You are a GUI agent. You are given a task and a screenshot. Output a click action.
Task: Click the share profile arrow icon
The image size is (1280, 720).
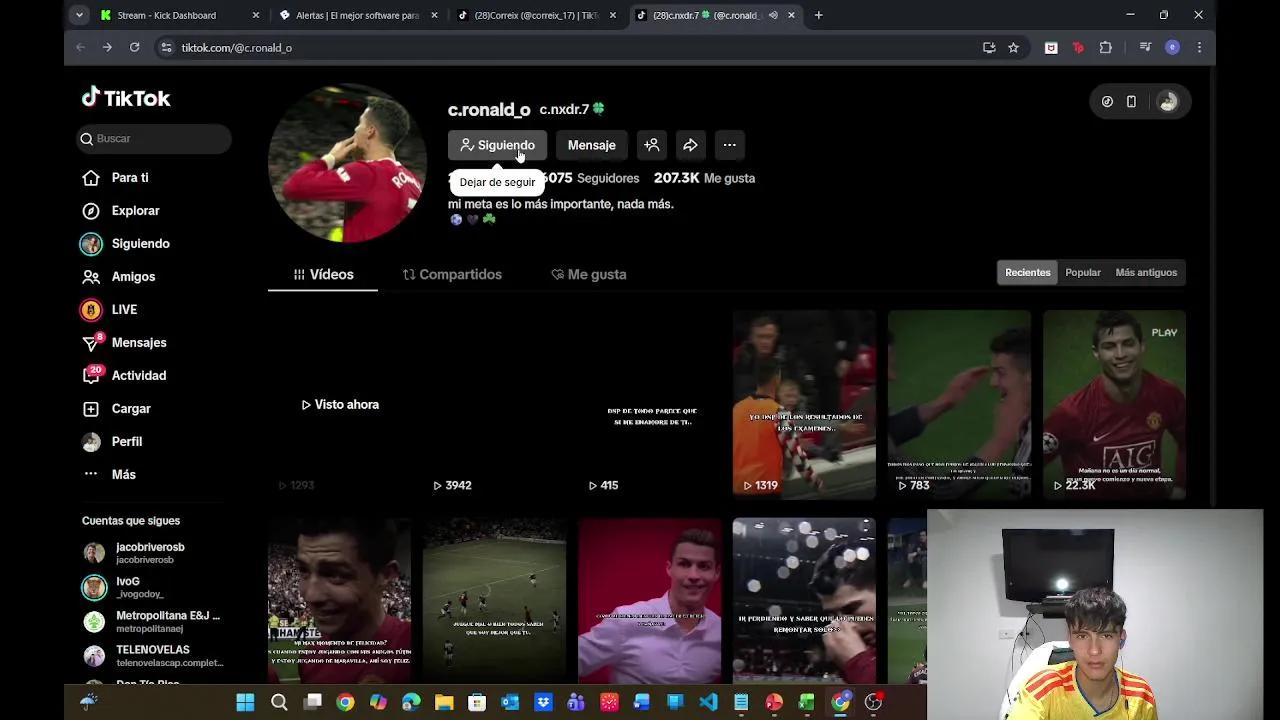[690, 145]
